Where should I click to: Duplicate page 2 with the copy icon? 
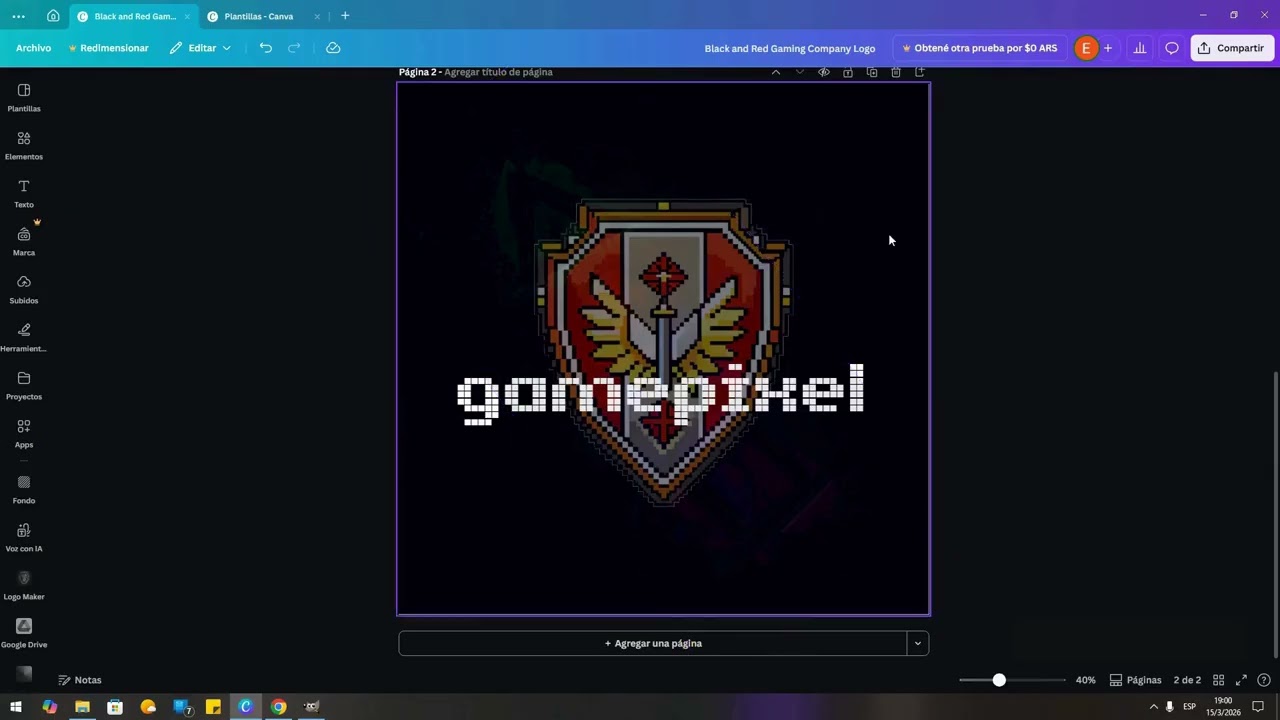[872, 72]
